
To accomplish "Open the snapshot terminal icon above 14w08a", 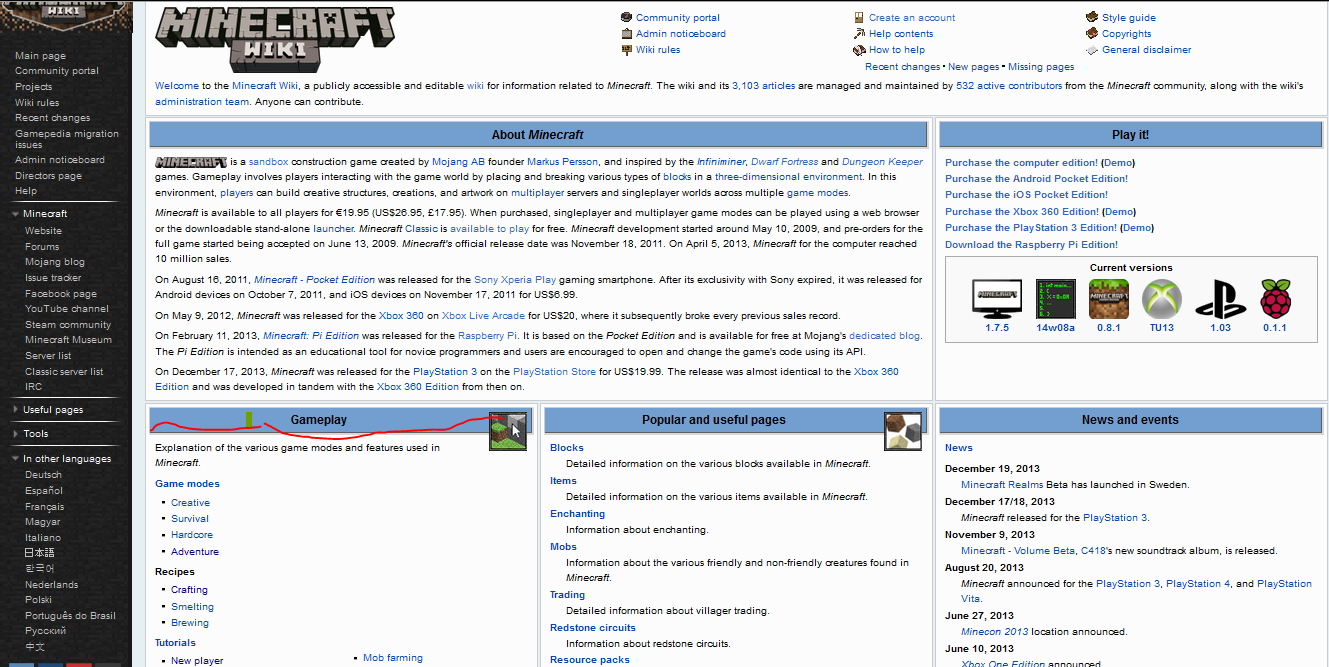I will [x=1055, y=298].
